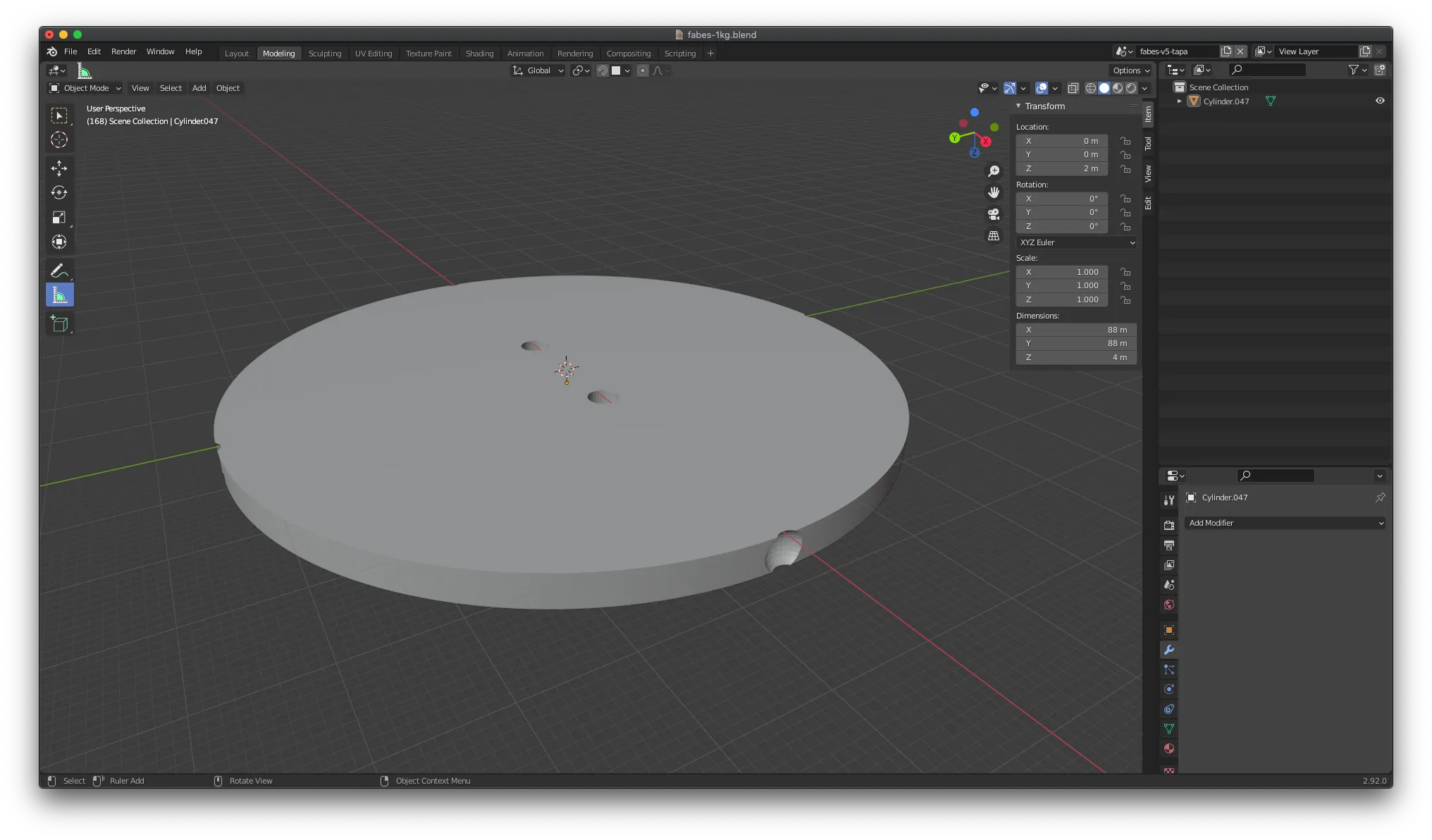Click the Add menu in the viewport header

[199, 88]
